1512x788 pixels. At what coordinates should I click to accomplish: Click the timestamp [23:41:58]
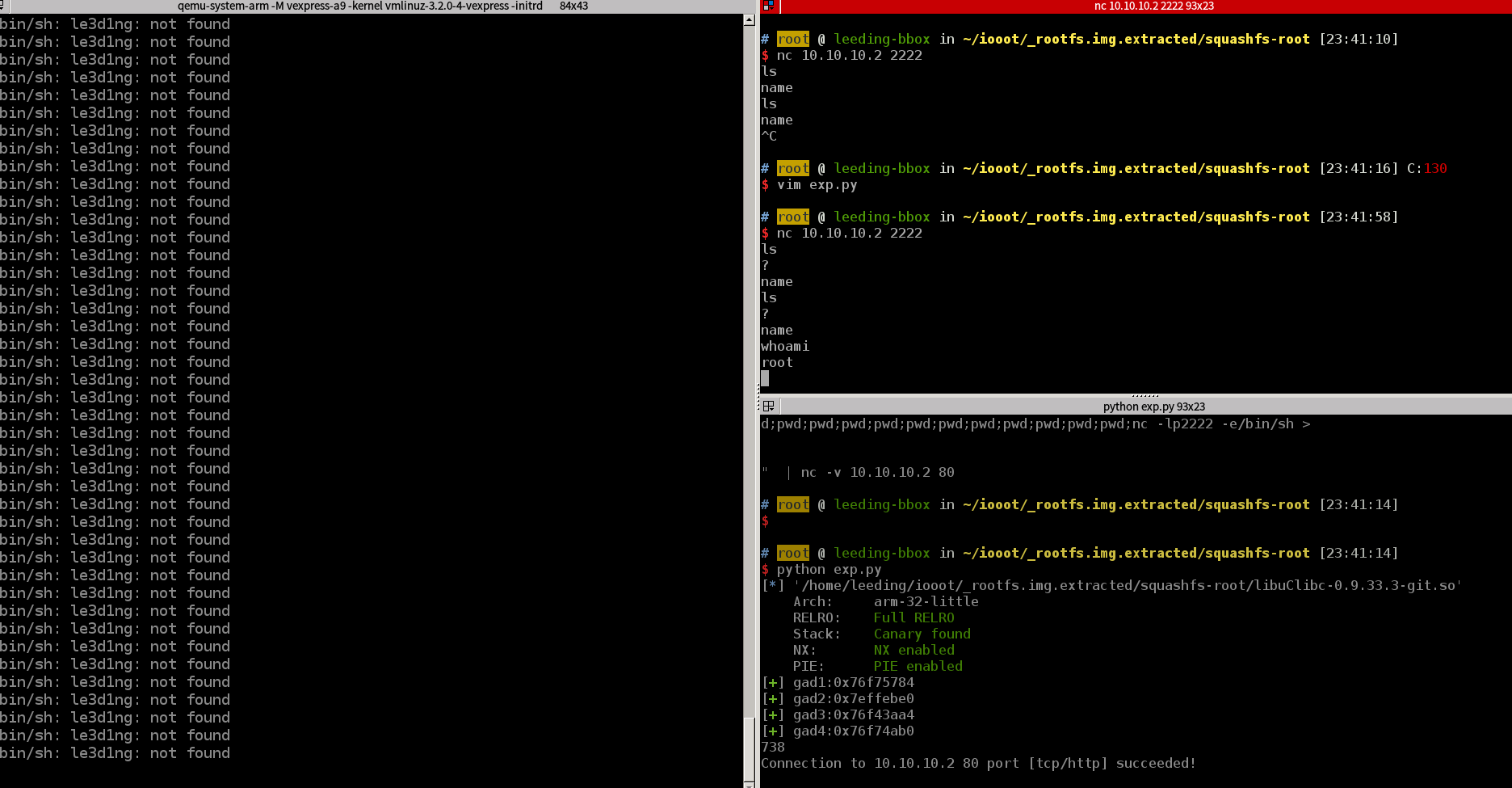(1358, 217)
